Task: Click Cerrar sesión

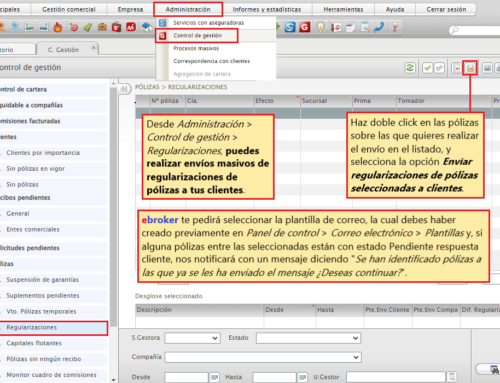Action: tap(446, 9)
